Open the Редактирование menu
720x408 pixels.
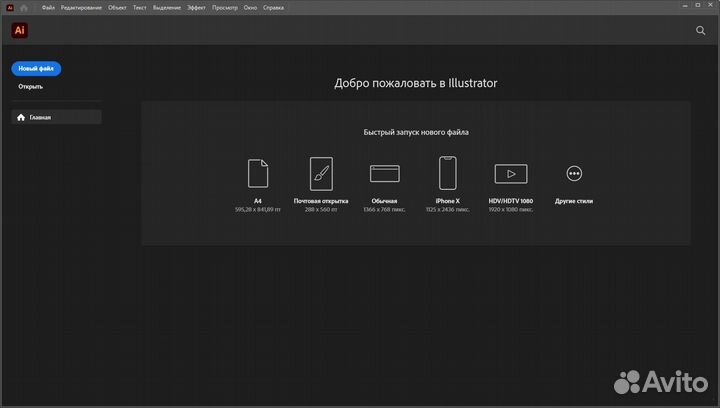pos(81,8)
